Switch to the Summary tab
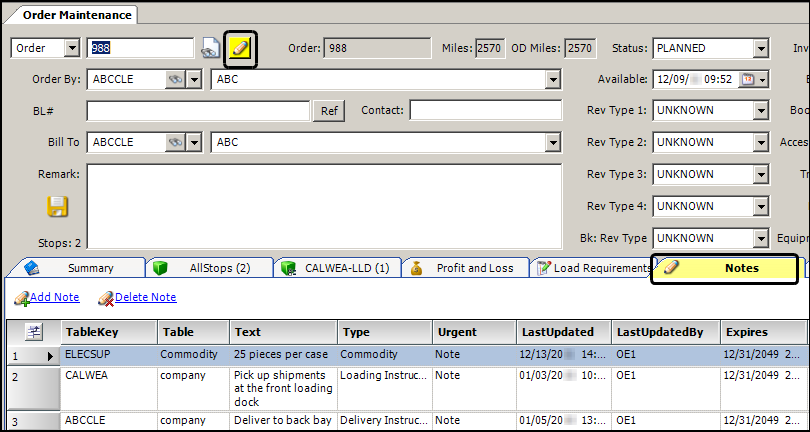This screenshot has width=810, height=432. click(78, 268)
